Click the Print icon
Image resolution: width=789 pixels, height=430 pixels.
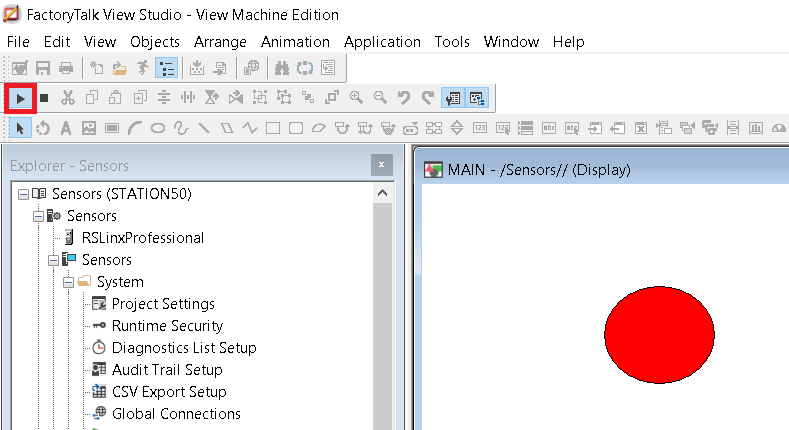point(66,68)
